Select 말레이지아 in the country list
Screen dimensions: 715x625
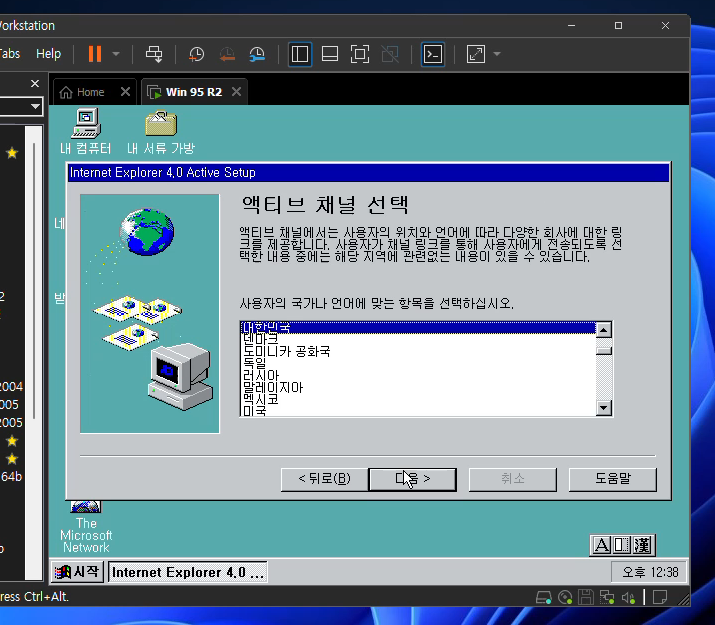[418, 387]
